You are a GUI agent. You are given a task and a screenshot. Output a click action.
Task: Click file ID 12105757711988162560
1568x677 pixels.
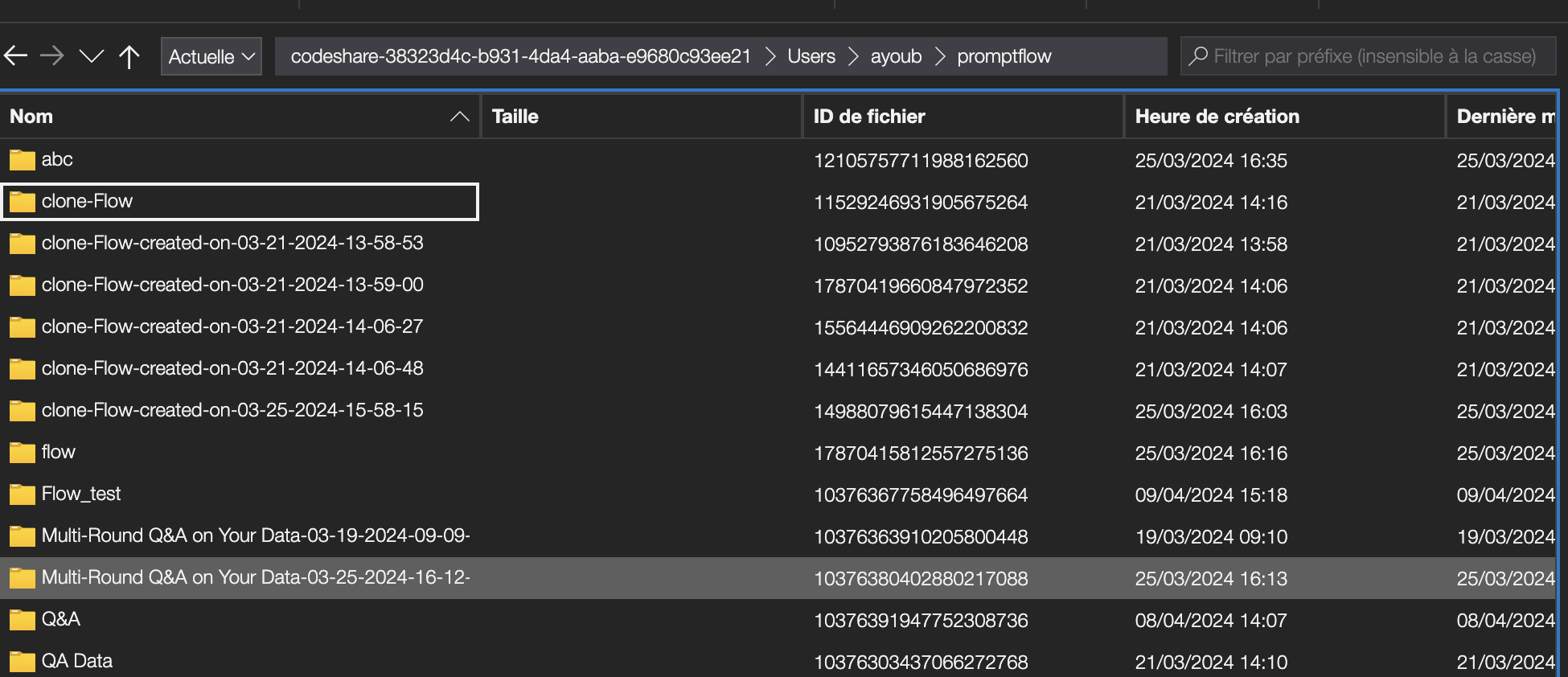[x=921, y=161]
